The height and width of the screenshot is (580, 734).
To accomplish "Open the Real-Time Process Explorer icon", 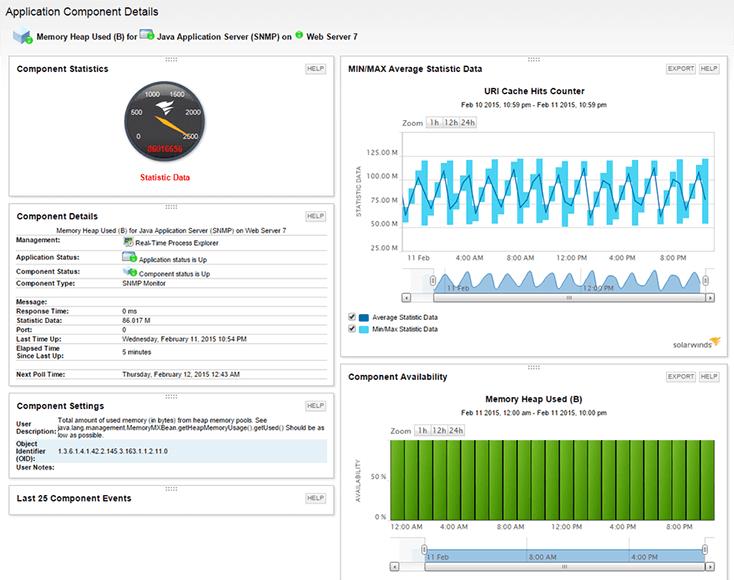I will [x=128, y=242].
